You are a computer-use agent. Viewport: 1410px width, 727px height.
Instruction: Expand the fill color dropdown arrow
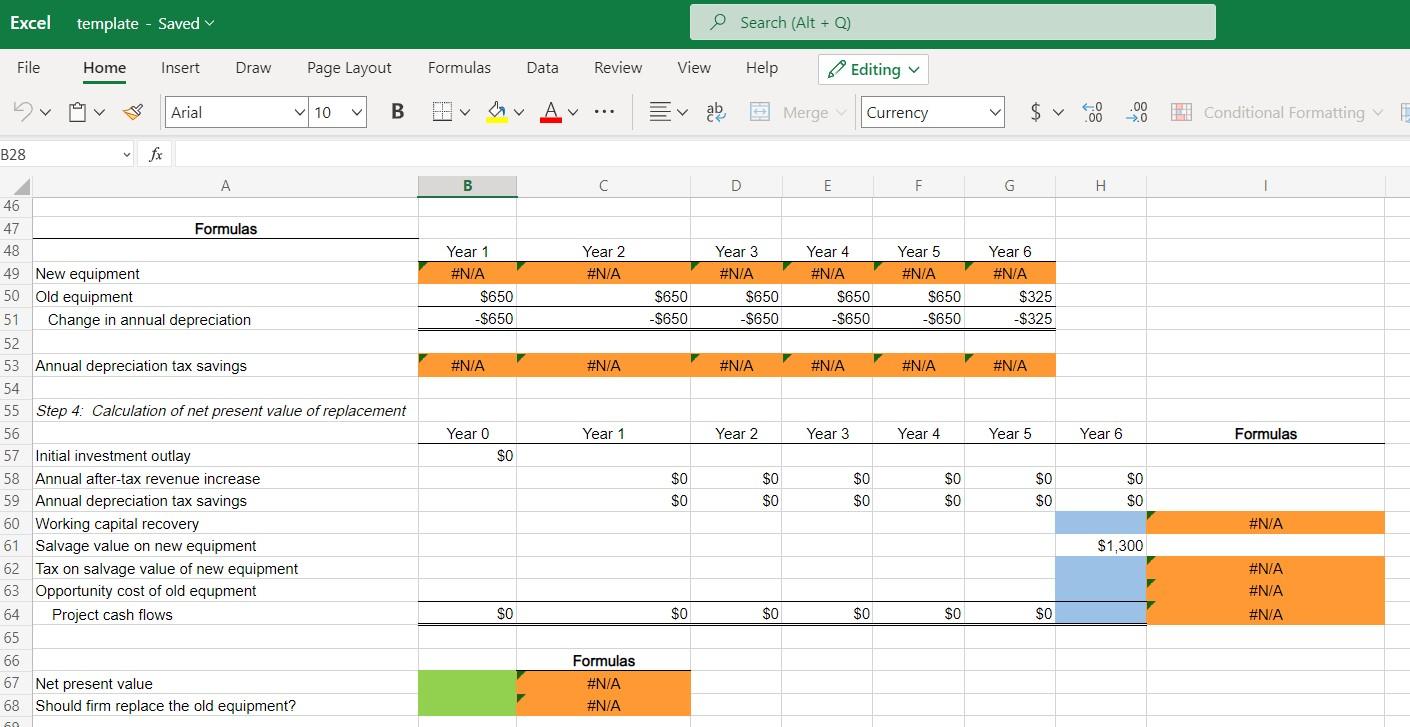519,113
